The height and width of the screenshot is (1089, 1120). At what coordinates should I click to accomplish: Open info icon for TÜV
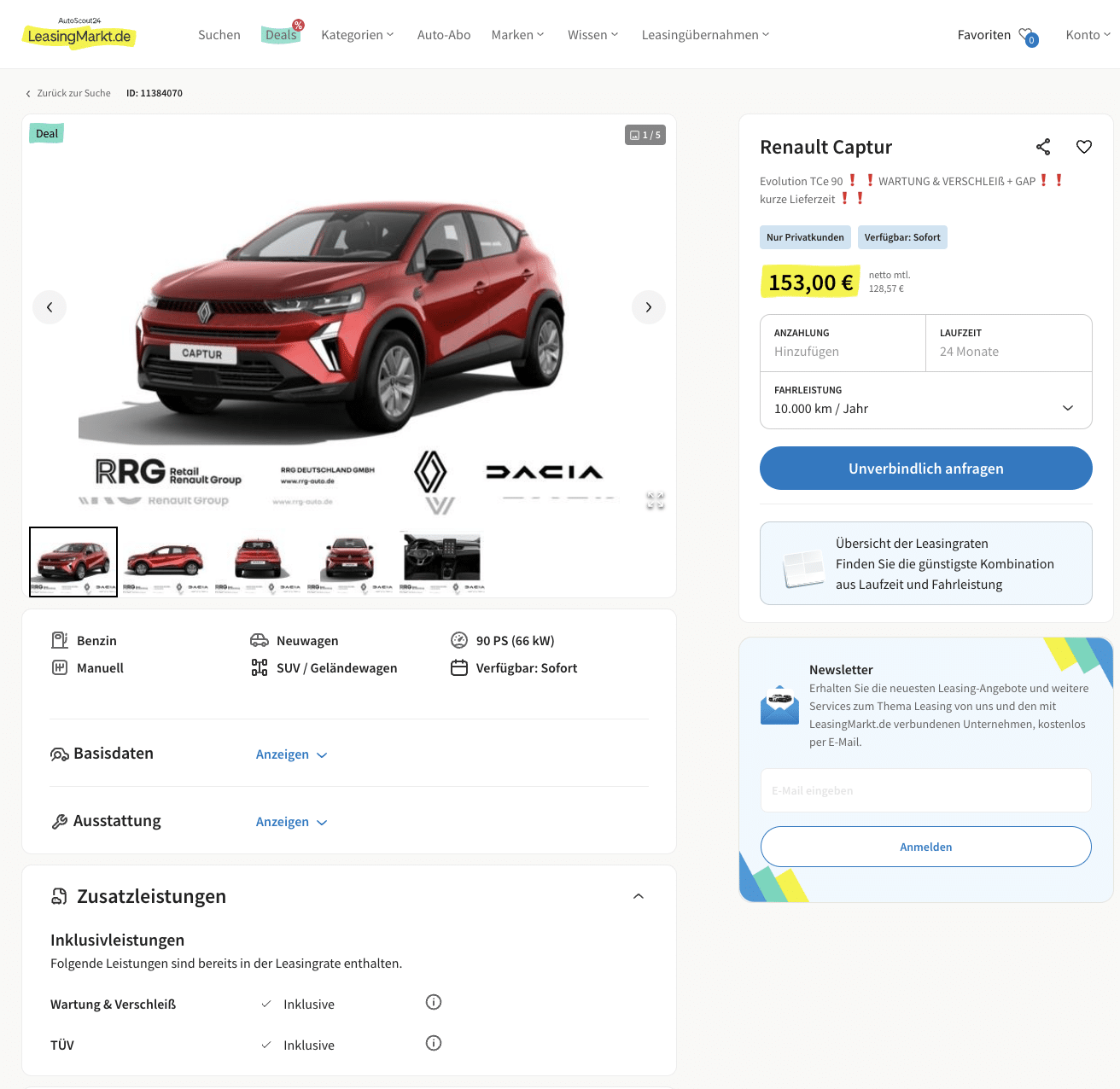click(434, 1043)
